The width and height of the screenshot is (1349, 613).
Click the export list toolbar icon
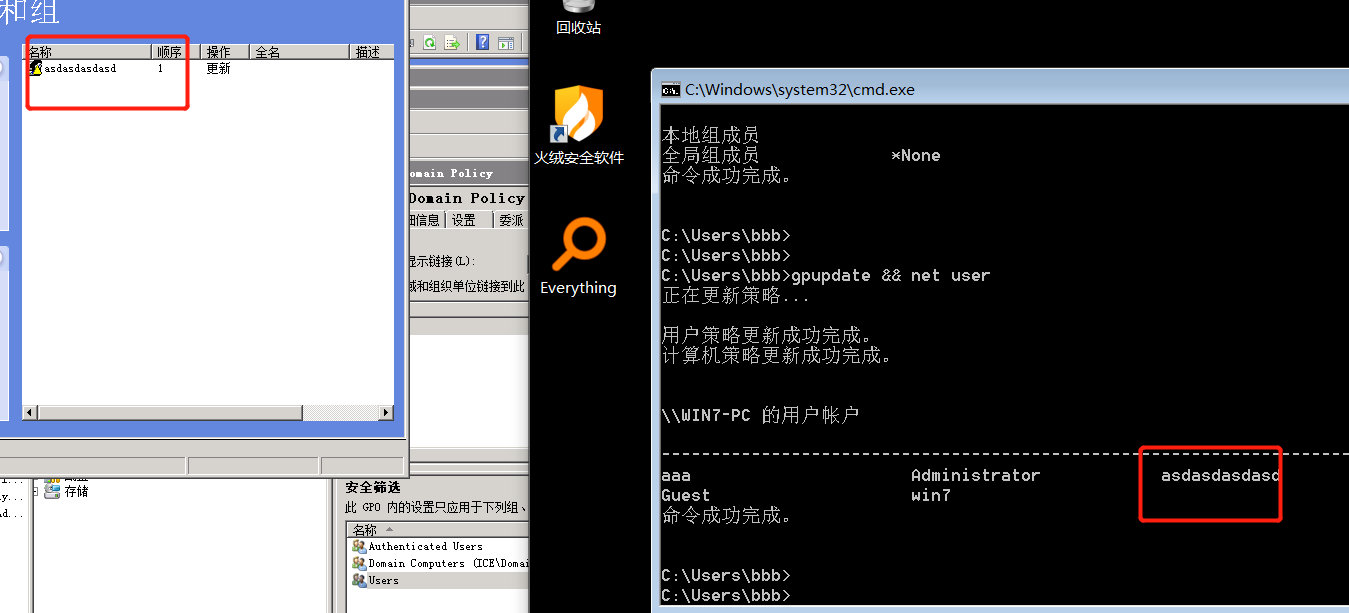pyautogui.click(x=452, y=42)
